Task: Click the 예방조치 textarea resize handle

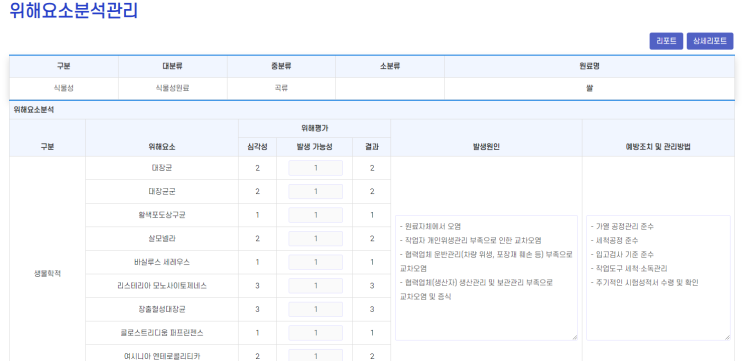Action: point(727,337)
